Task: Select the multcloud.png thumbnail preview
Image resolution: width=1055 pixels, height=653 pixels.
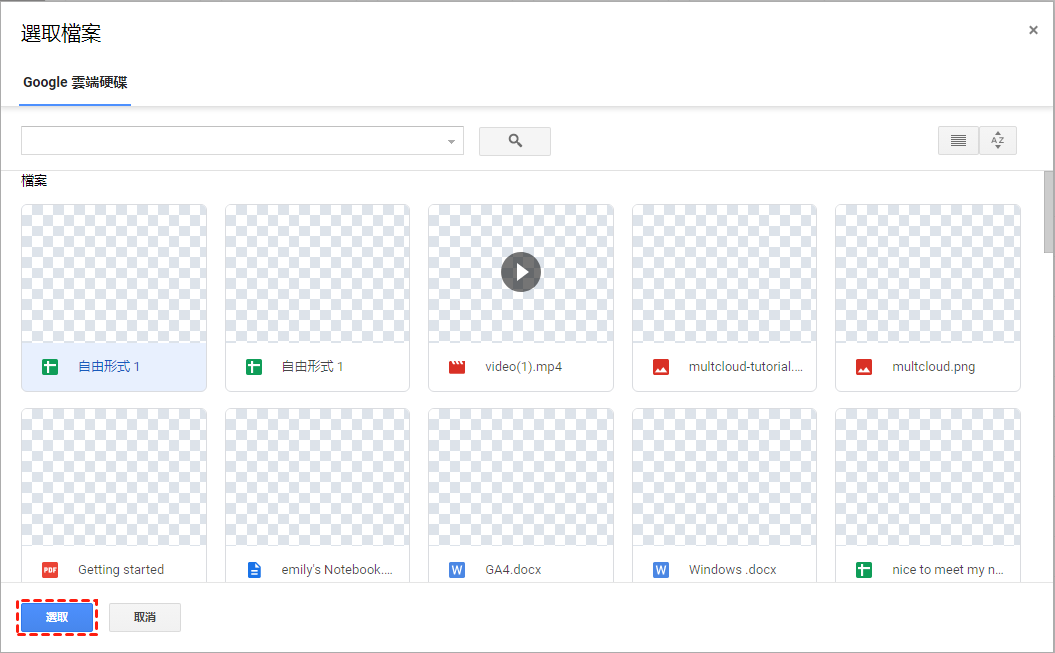Action: click(x=928, y=274)
